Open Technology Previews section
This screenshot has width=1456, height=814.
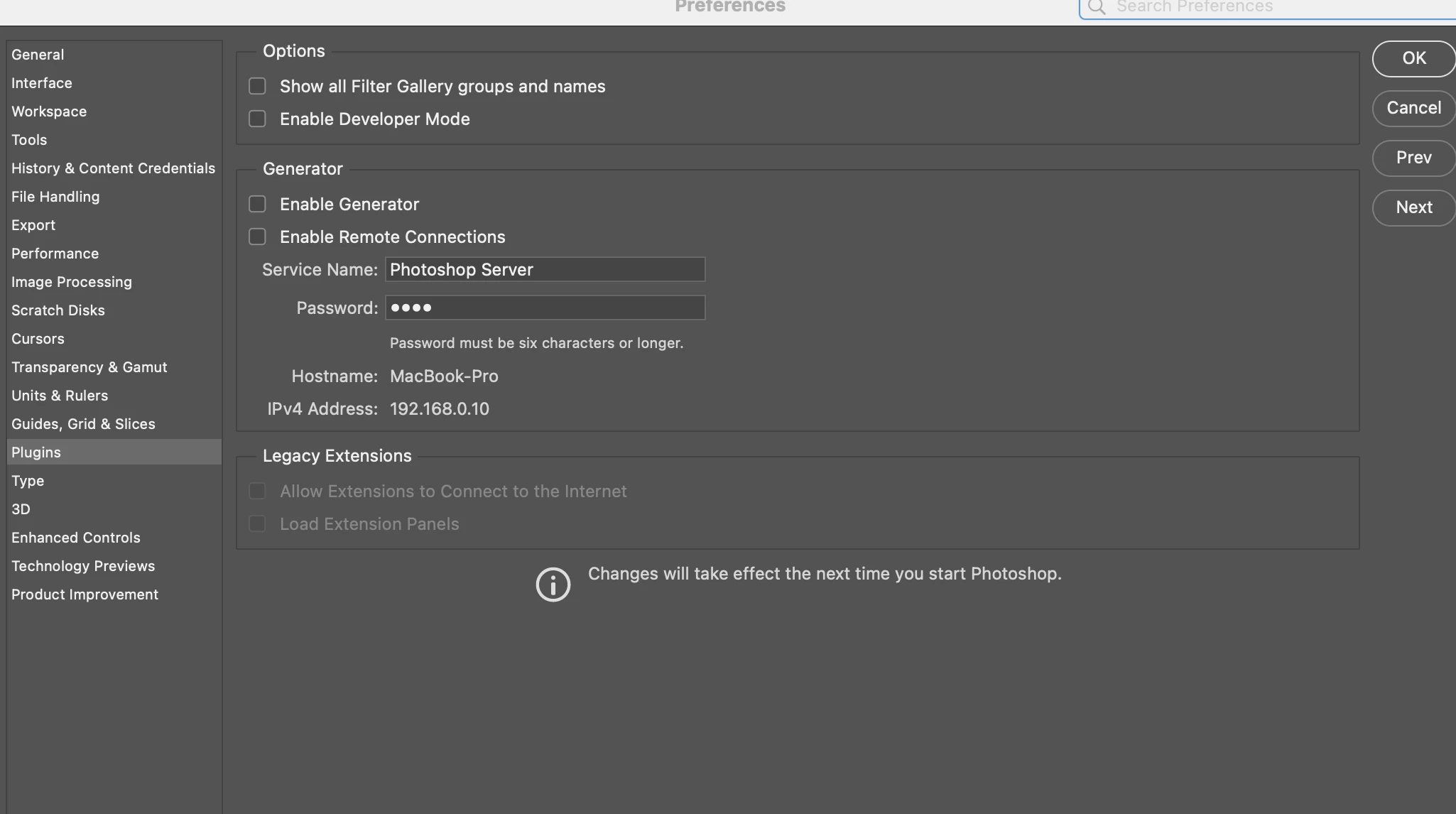click(x=83, y=566)
